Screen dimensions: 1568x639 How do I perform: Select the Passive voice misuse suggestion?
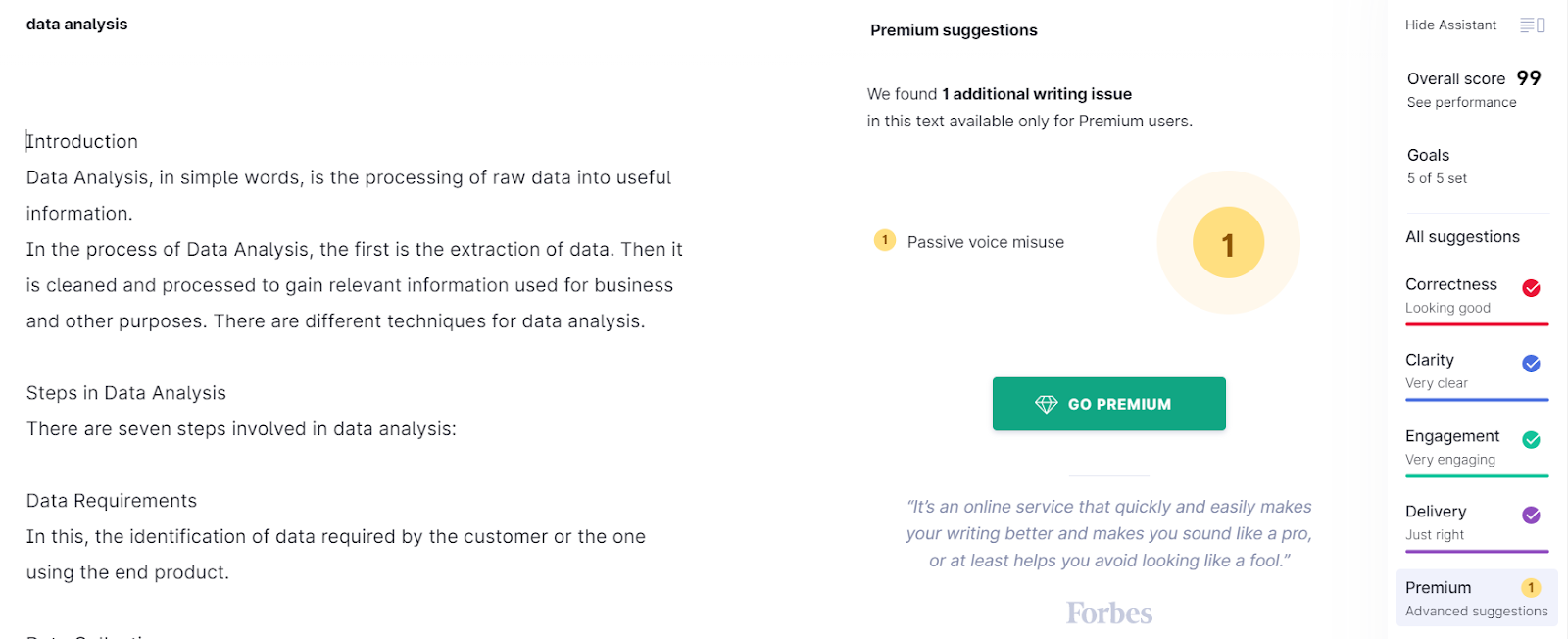pyautogui.click(x=985, y=242)
